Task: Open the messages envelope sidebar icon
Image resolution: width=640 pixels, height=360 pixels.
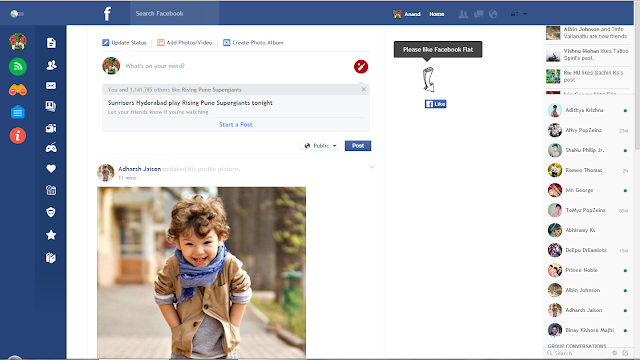Action: coord(51,85)
